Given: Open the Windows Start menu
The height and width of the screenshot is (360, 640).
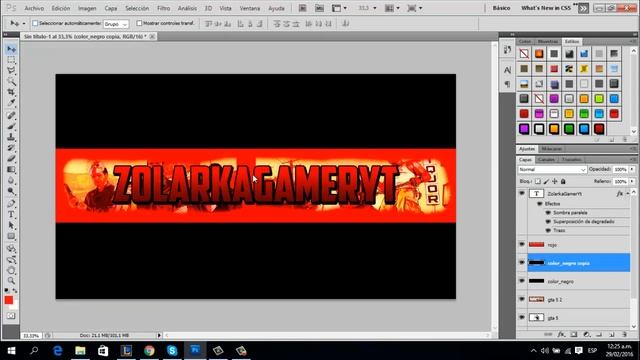Looking at the screenshot, I should coord(11,351).
